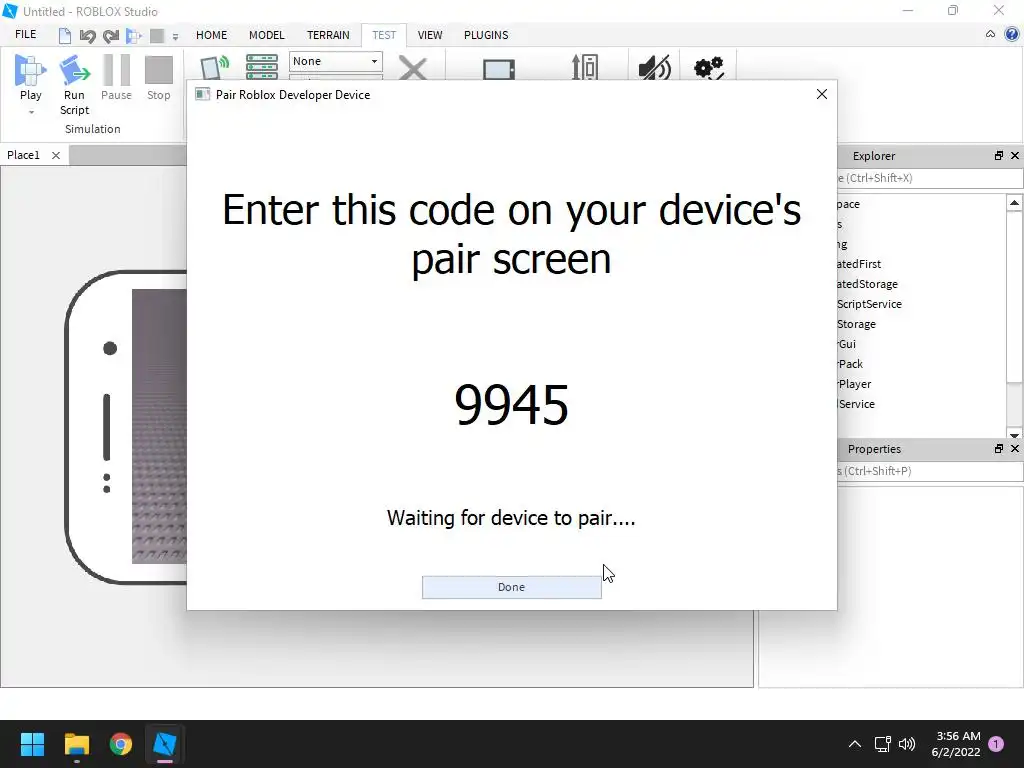The image size is (1024, 768).
Task: Open the Windows Start menu
Action: [32, 744]
